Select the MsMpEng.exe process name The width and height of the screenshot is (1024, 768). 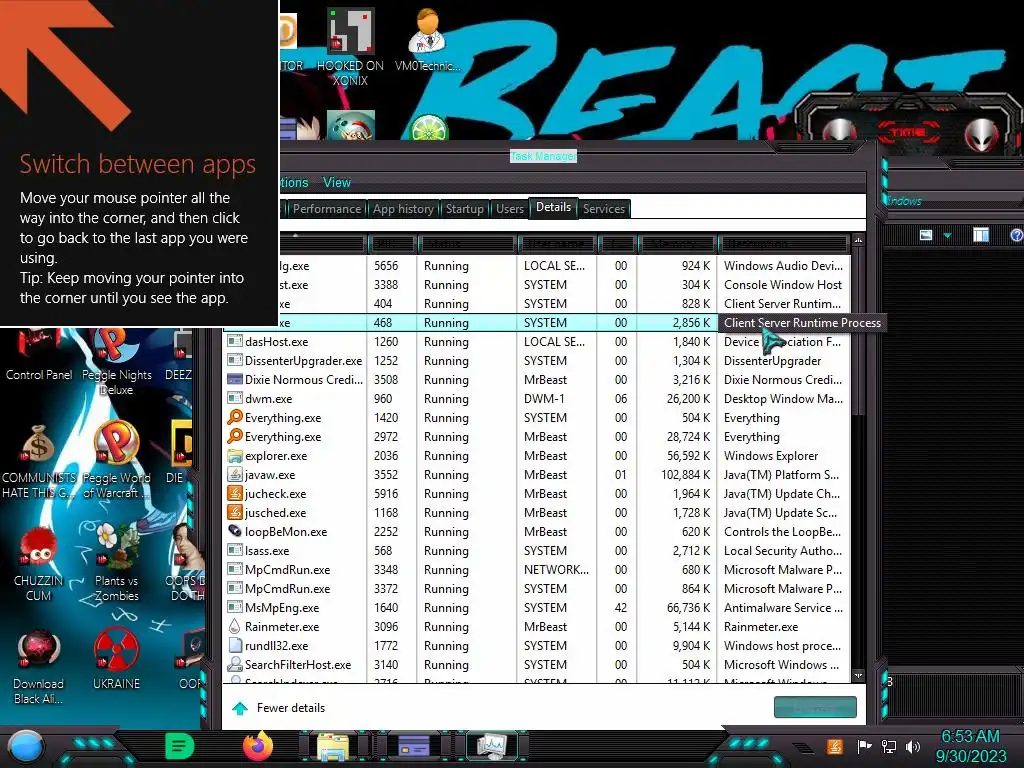point(281,607)
